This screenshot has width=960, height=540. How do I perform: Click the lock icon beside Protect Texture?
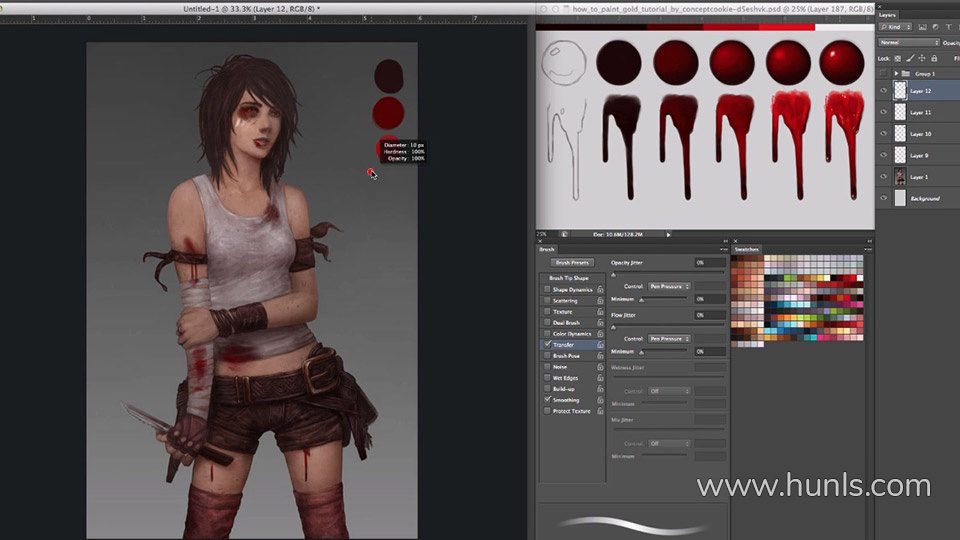(x=600, y=410)
